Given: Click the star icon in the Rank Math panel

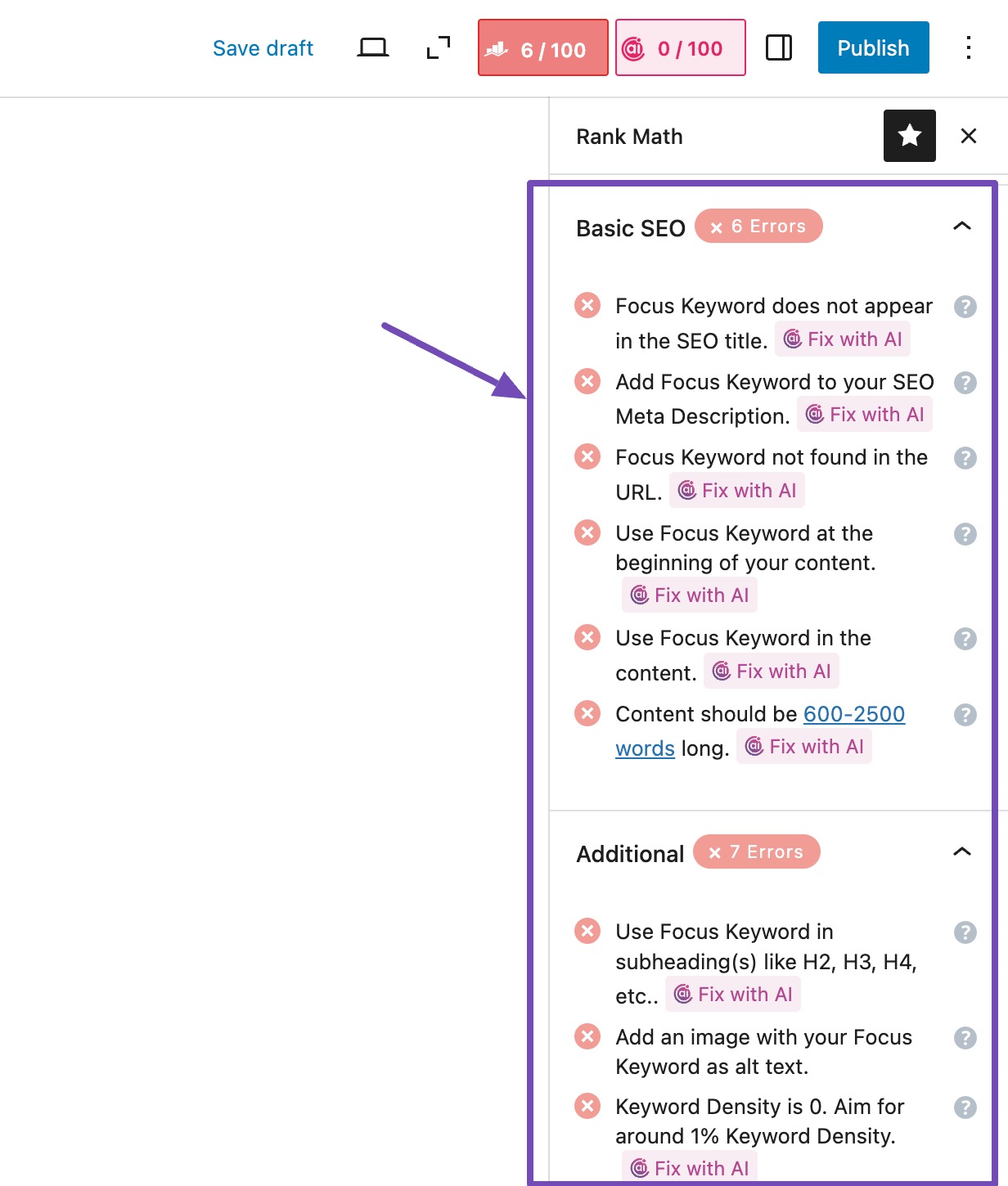Looking at the screenshot, I should point(909,136).
